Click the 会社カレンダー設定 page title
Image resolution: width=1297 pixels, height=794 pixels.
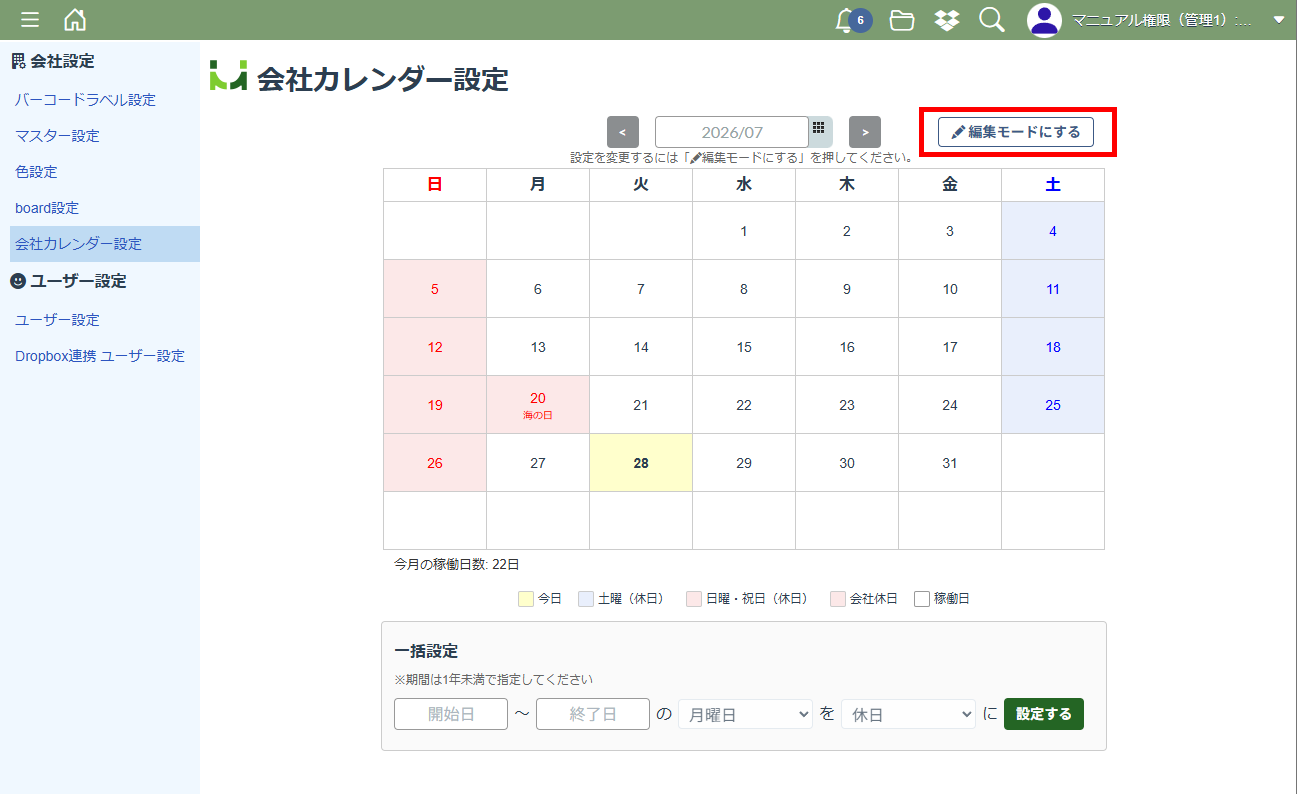[383, 79]
